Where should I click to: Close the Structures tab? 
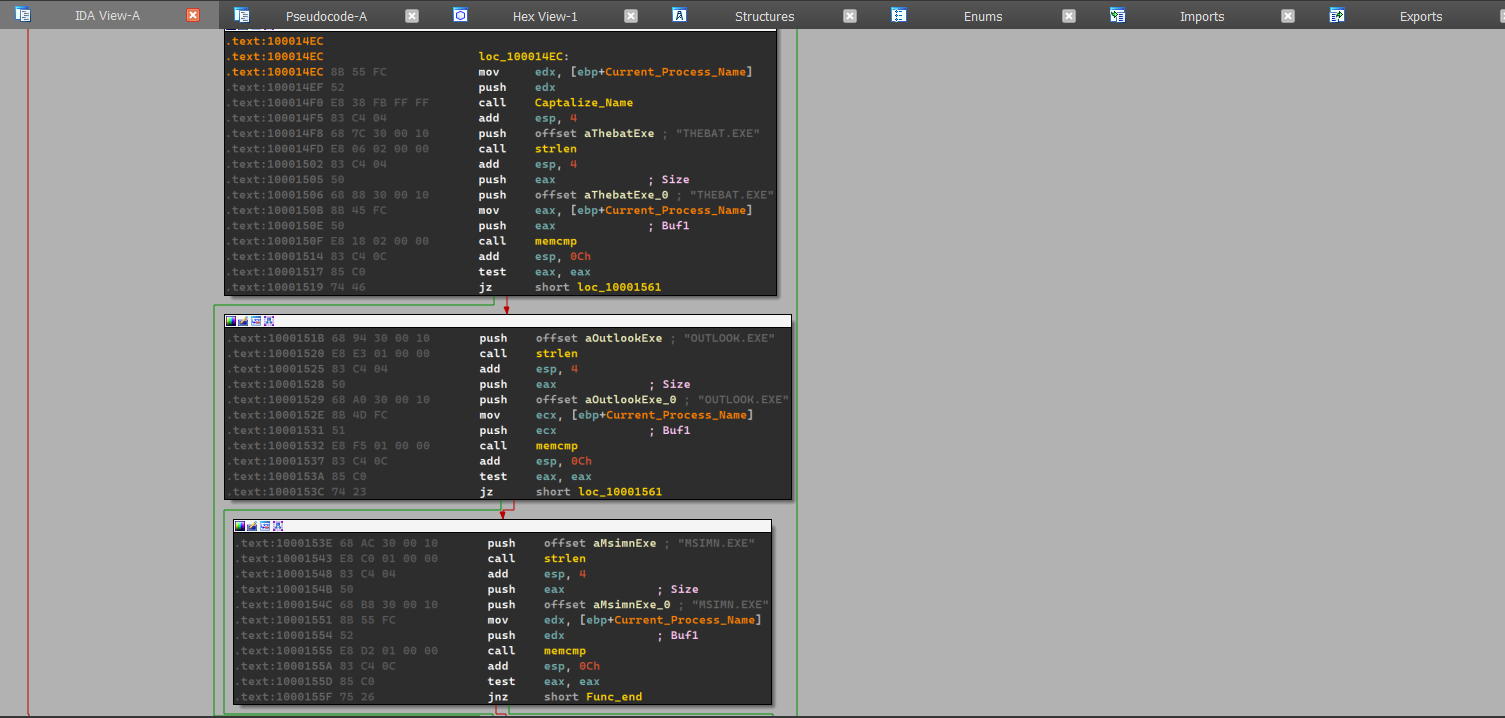coord(849,16)
